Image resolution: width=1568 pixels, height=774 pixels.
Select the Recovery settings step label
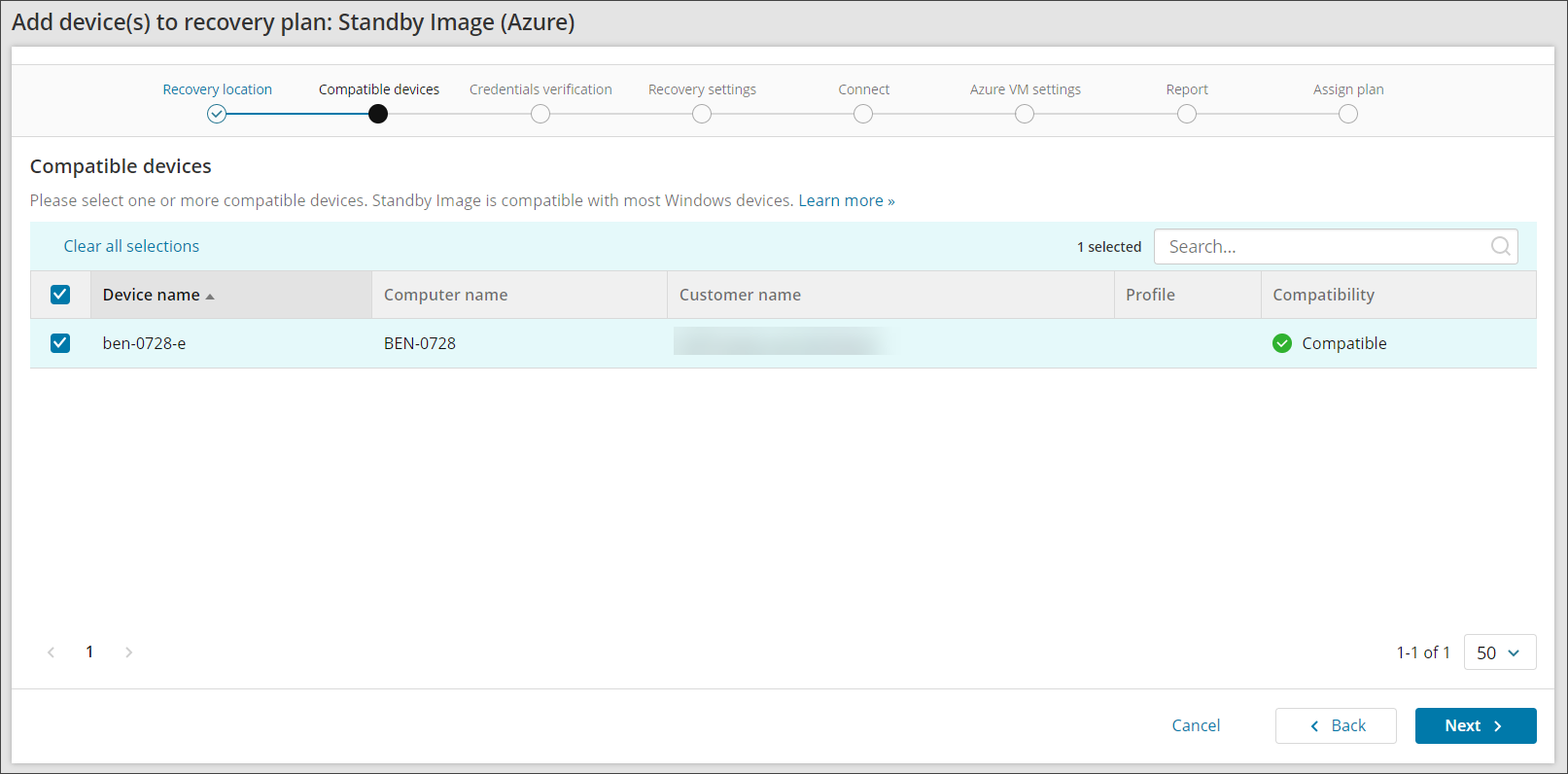pos(702,89)
